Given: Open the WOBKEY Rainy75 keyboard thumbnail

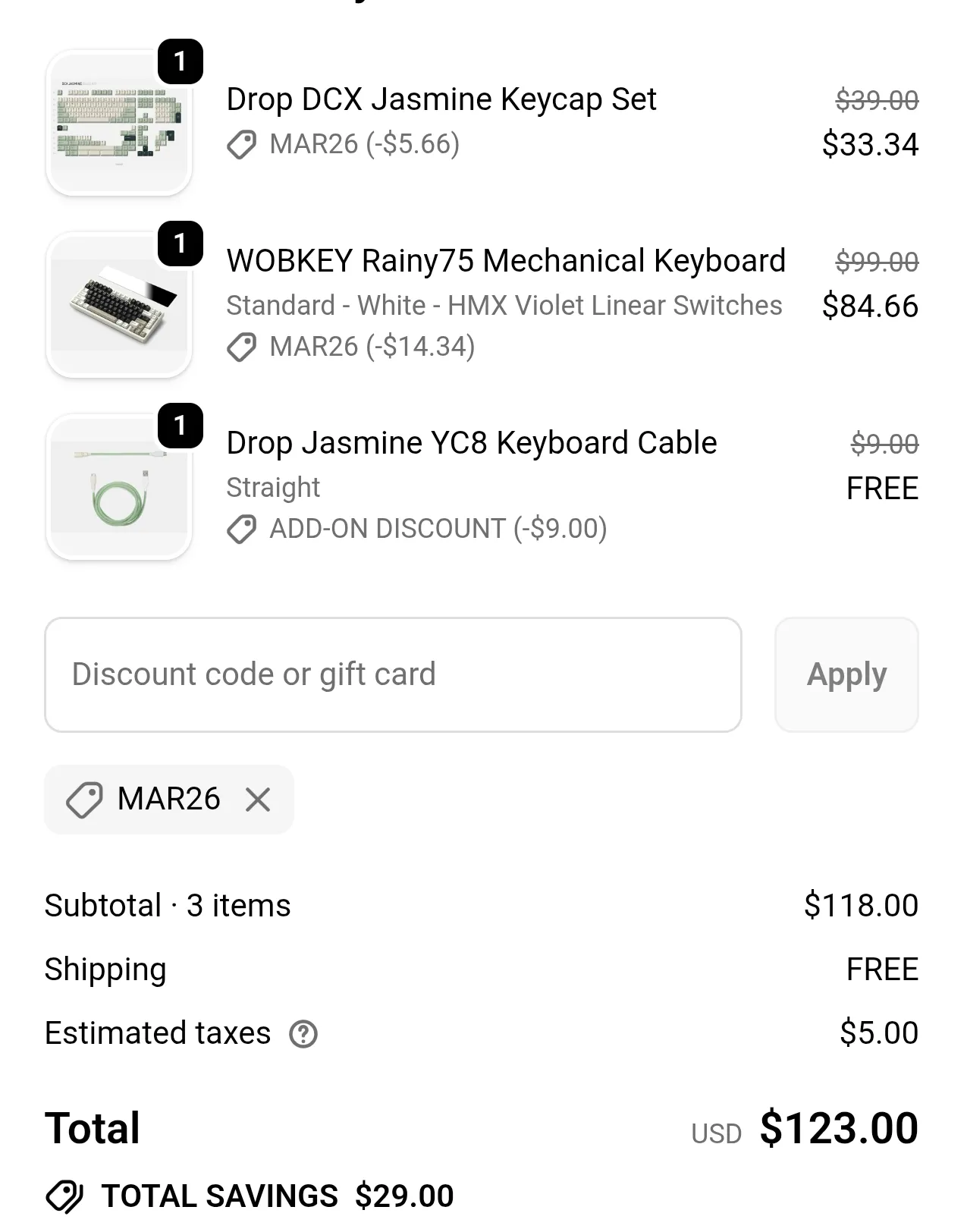Looking at the screenshot, I should click(x=118, y=306).
